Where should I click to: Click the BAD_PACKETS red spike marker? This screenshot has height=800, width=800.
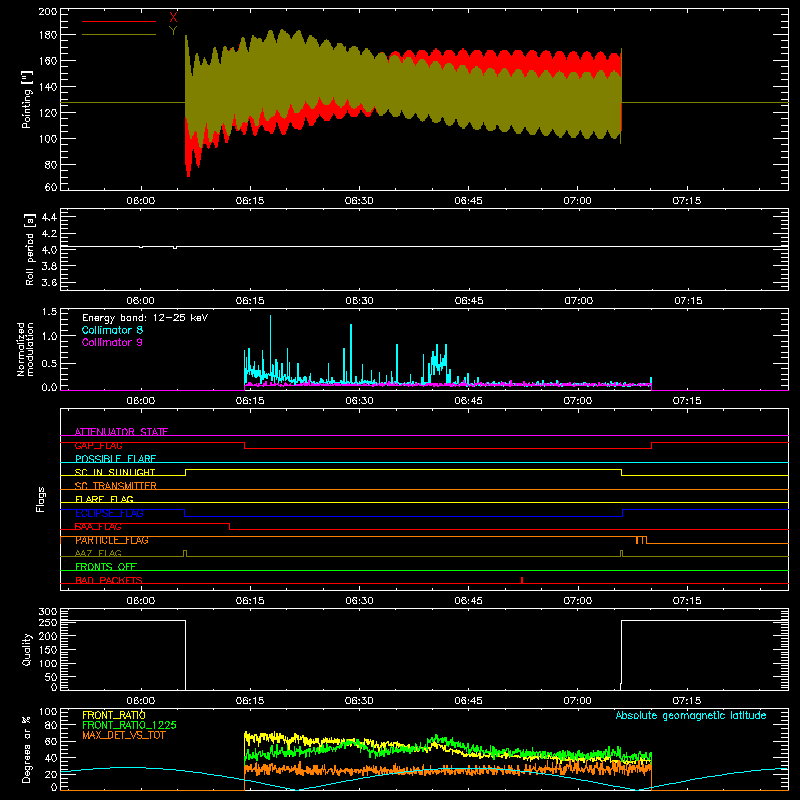522,580
